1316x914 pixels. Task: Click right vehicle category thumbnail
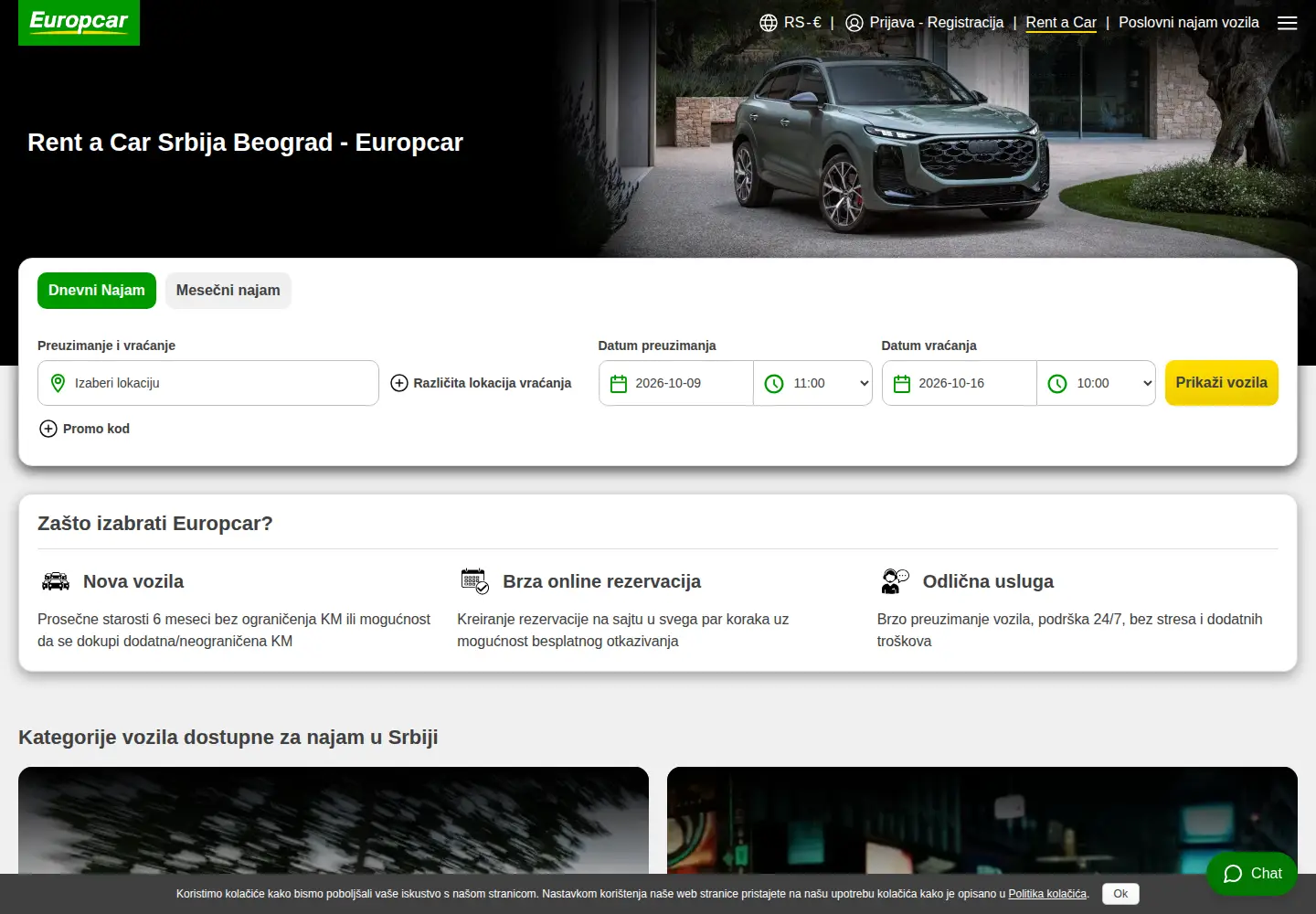(x=982, y=820)
